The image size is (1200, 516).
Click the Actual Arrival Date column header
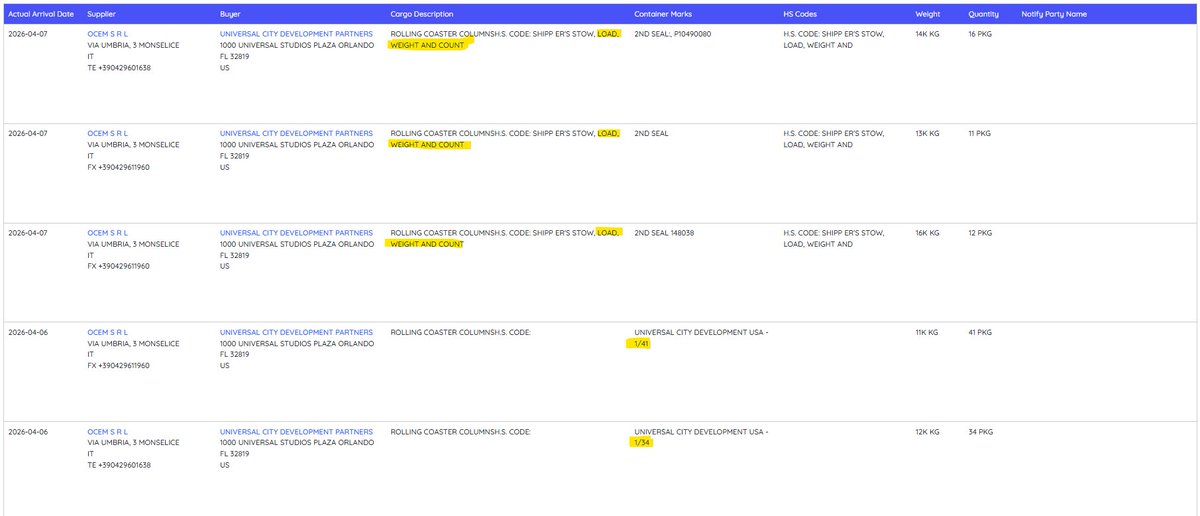[41, 14]
